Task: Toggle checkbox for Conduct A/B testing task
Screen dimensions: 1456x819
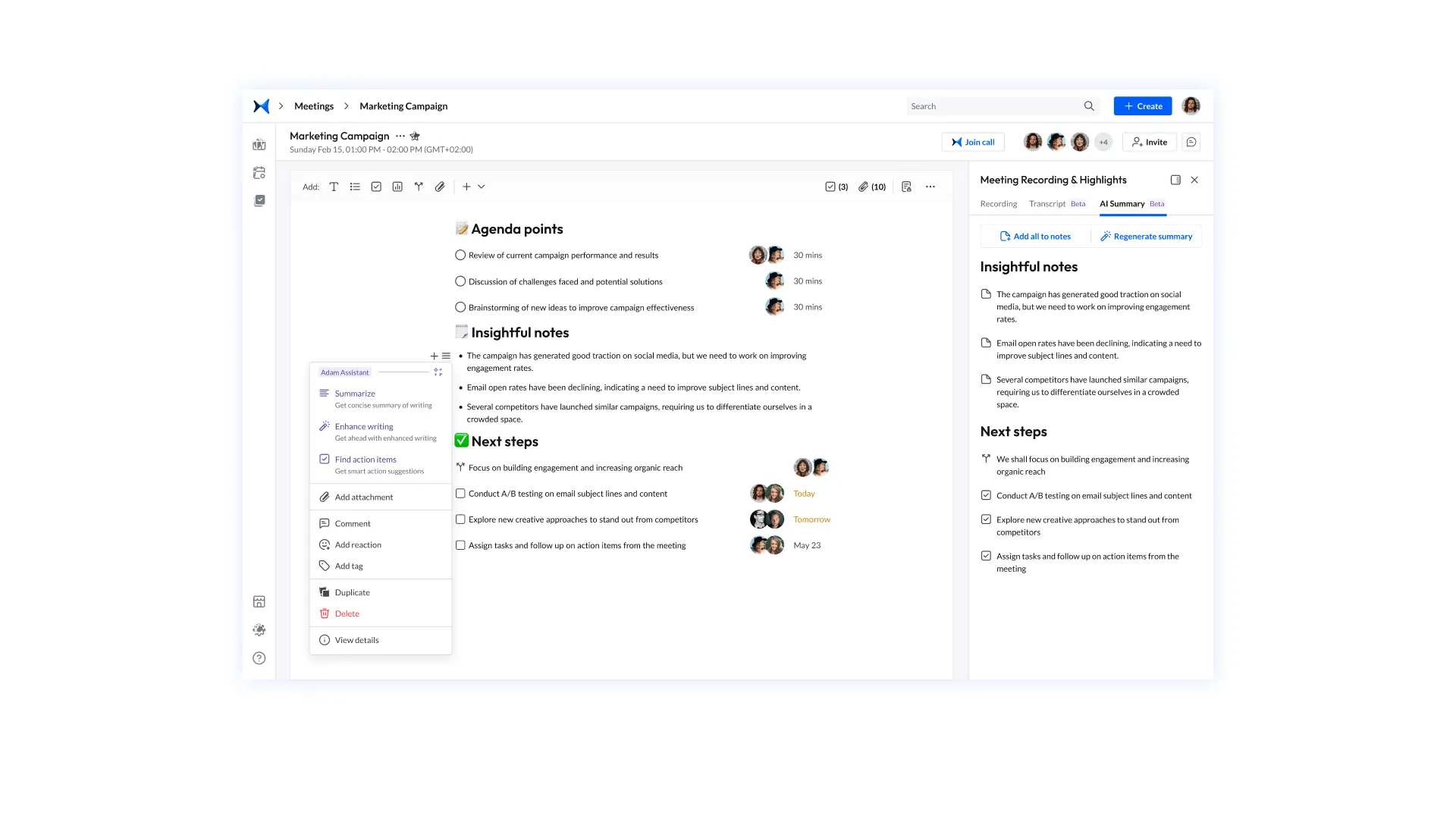Action: pyautogui.click(x=461, y=493)
